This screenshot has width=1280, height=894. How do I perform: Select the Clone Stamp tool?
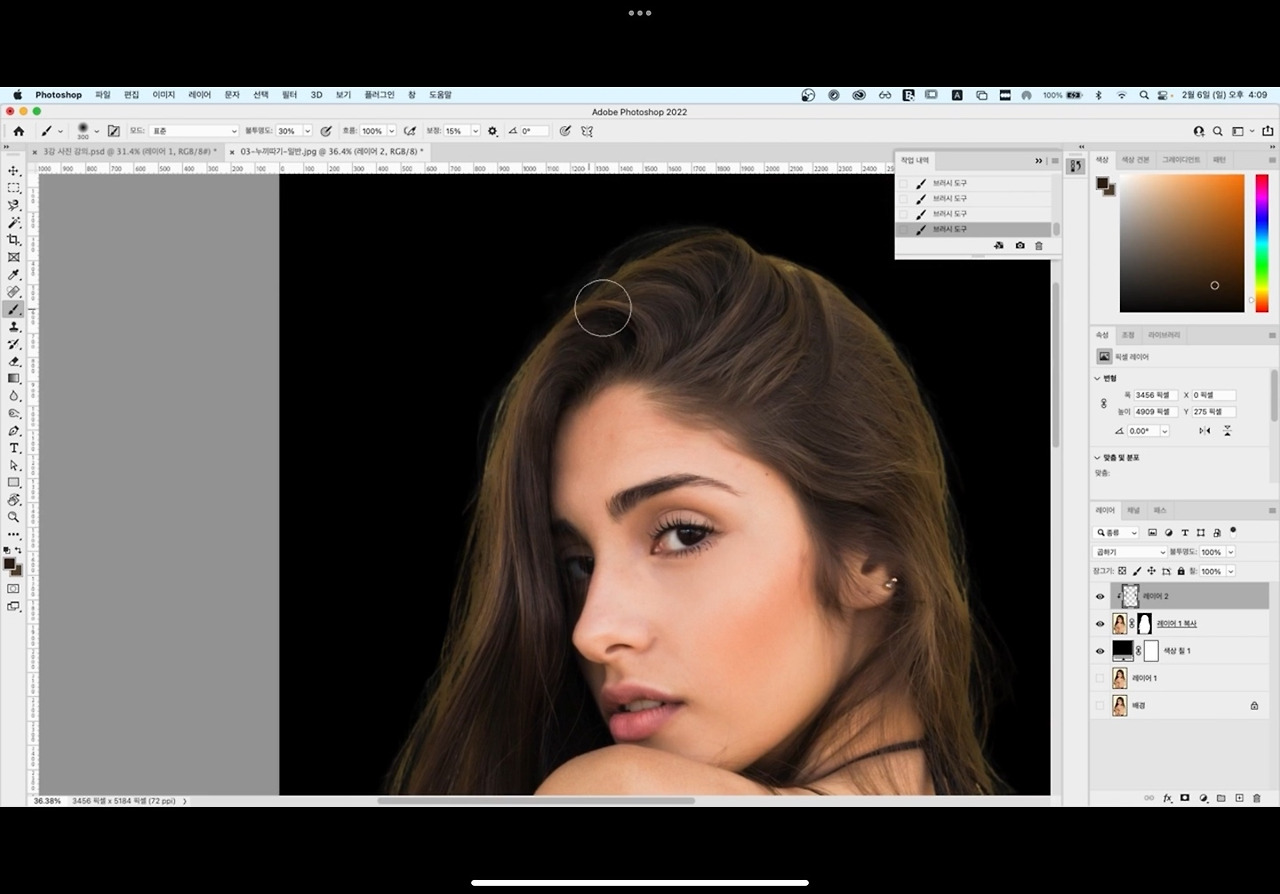click(14, 327)
